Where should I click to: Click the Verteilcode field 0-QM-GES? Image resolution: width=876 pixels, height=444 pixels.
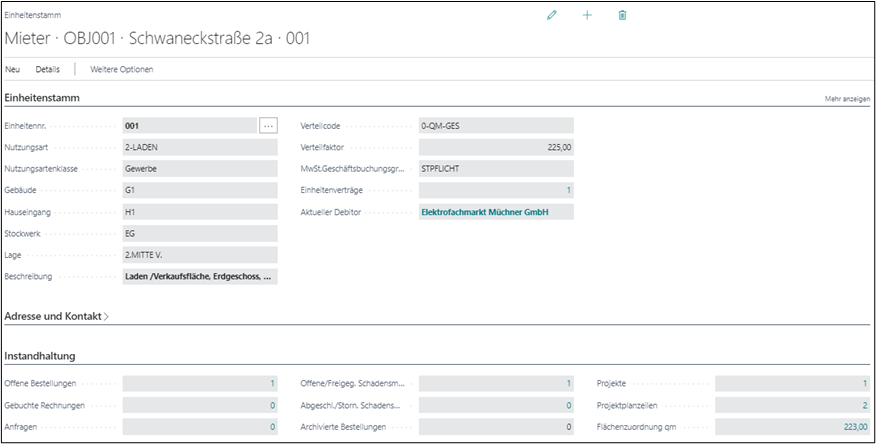tap(495, 126)
